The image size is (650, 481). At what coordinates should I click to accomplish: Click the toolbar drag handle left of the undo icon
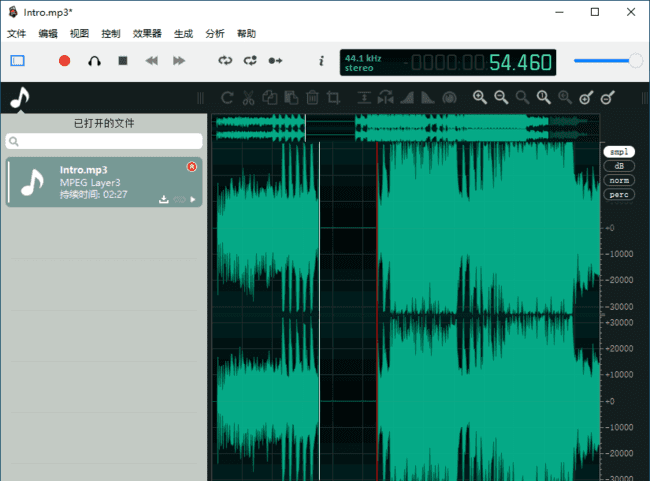pyautogui.click(x=201, y=98)
